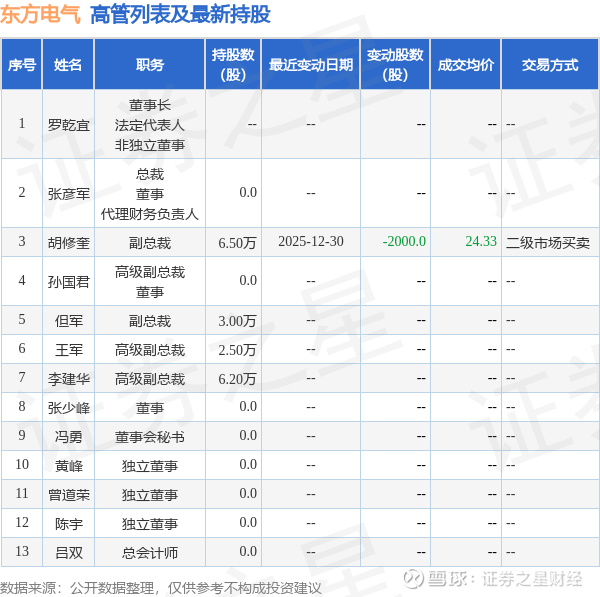
Task: Click the 数据来源 disclaimer footer text
Action: [161, 588]
